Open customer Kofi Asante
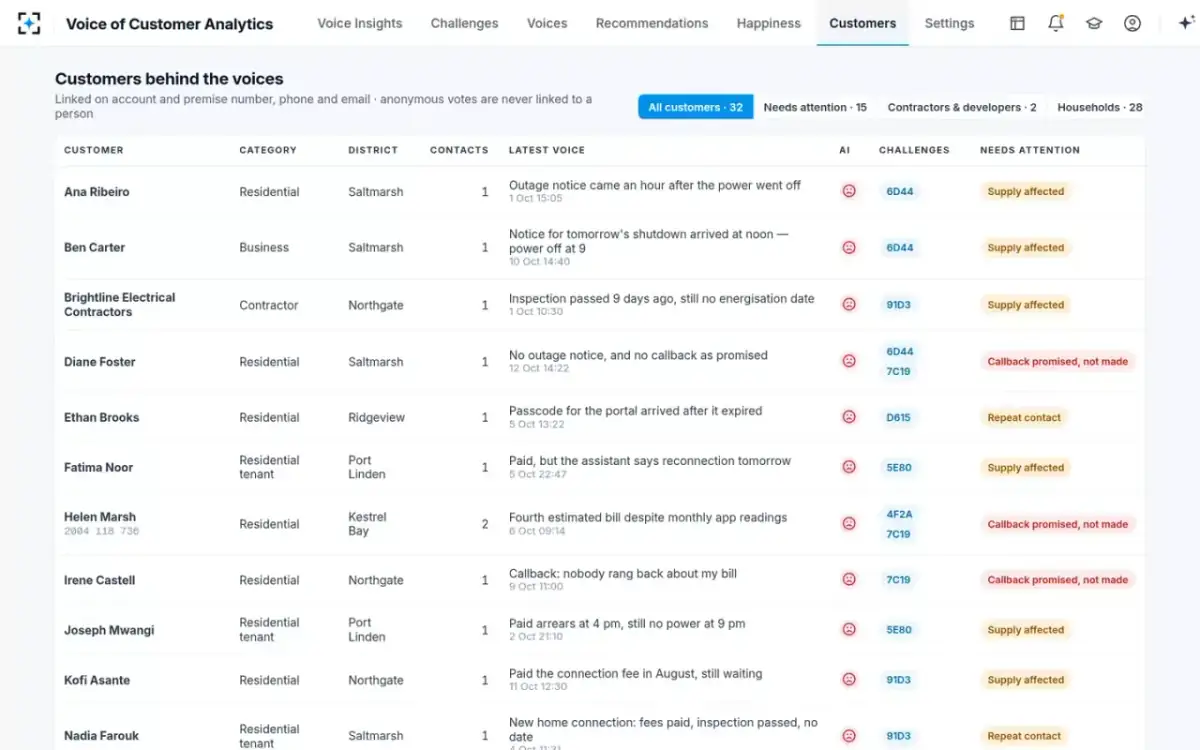The height and width of the screenshot is (750, 1200). click(x=97, y=681)
